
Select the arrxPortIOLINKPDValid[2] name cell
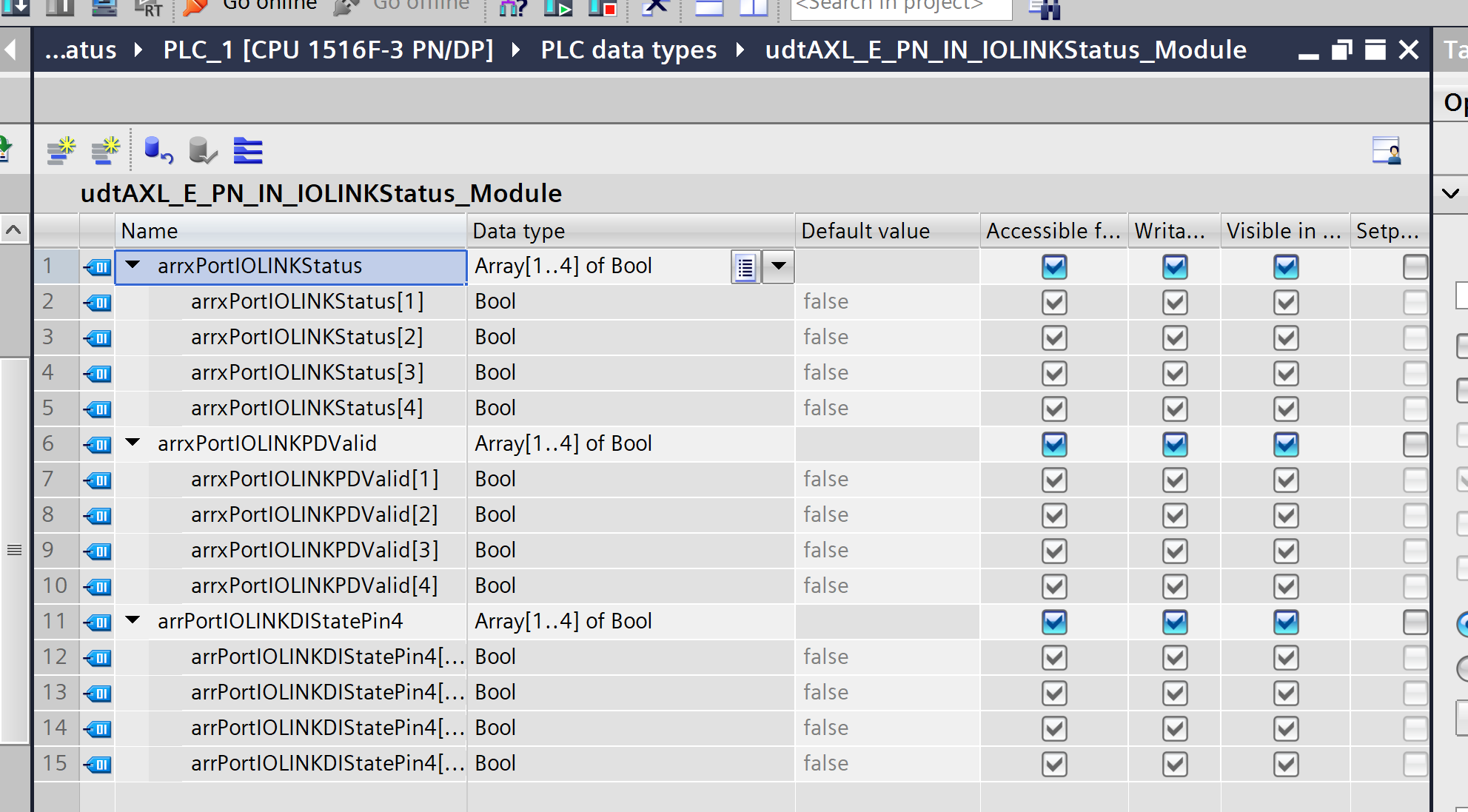[314, 514]
